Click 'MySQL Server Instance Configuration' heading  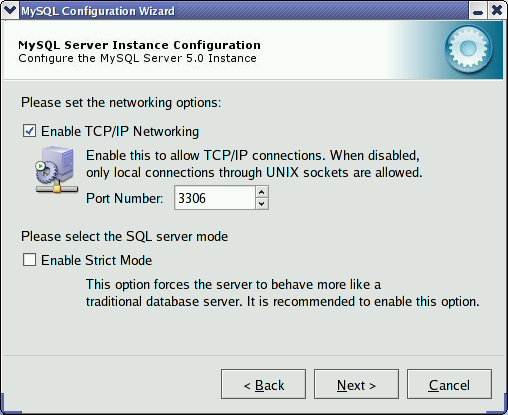coord(139,45)
